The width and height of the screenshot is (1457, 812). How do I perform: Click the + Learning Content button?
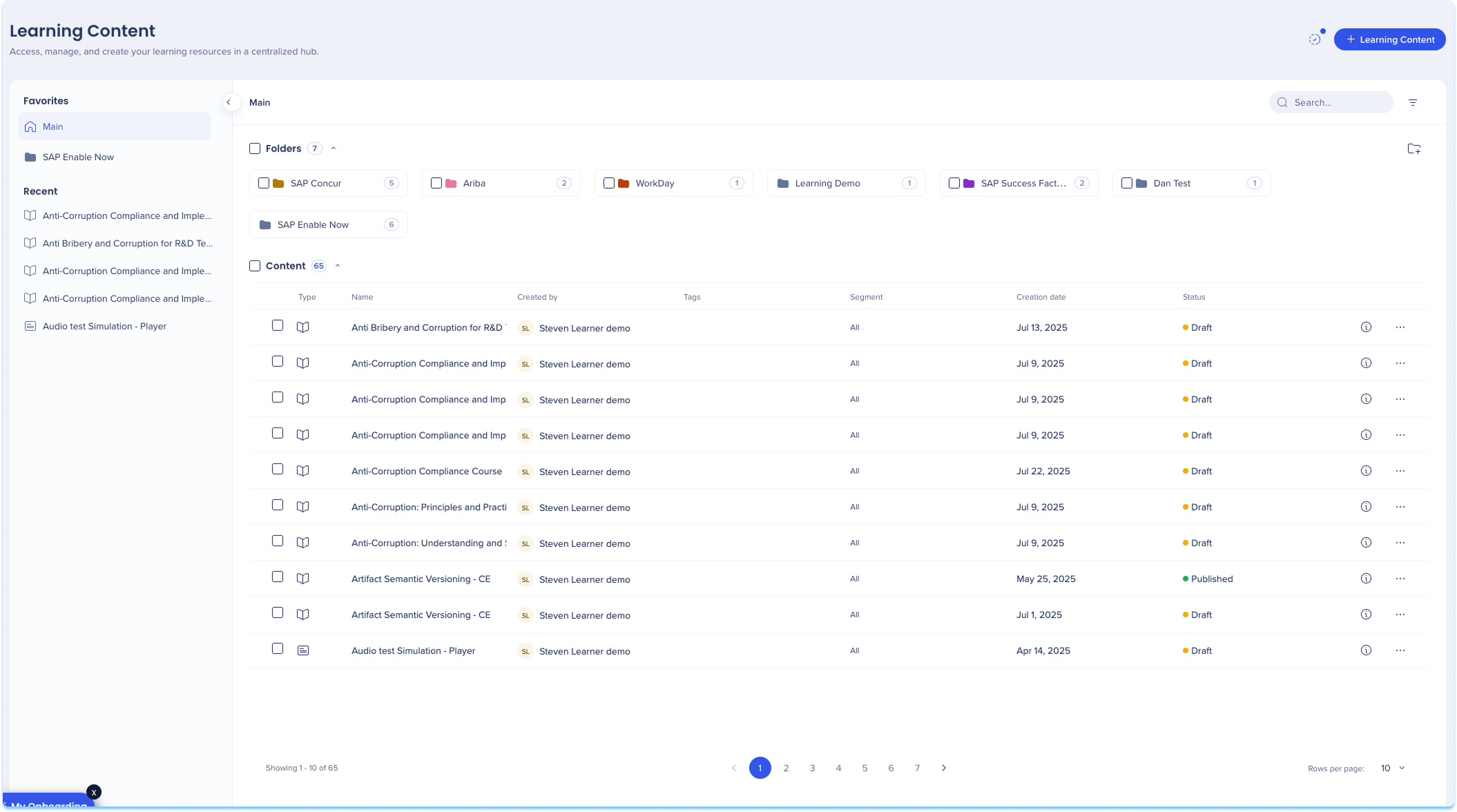1389,39
